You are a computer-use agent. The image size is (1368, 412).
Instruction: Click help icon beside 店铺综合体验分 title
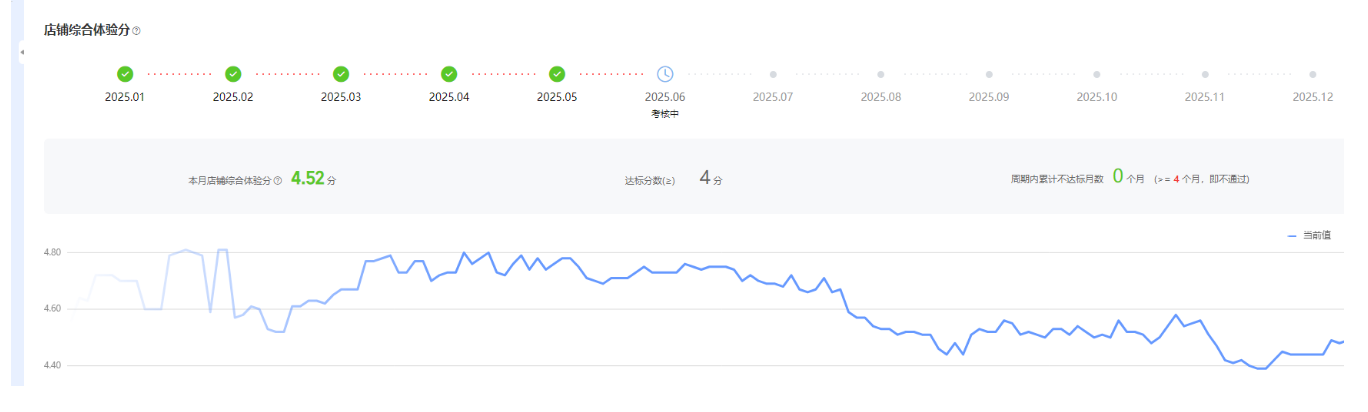pyautogui.click(x=137, y=31)
